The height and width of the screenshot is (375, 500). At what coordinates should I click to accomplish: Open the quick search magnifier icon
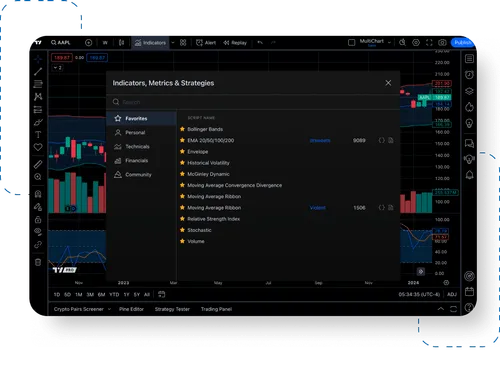tap(402, 42)
